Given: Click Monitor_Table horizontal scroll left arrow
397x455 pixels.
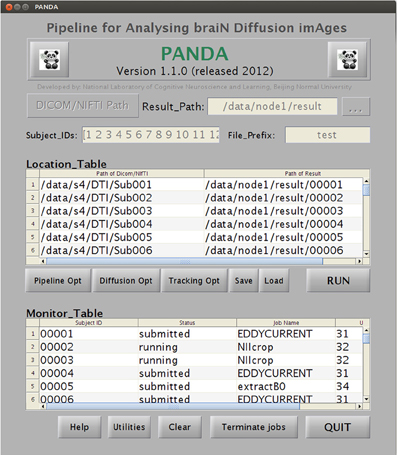Looking at the screenshot, I should (x=43, y=406).
